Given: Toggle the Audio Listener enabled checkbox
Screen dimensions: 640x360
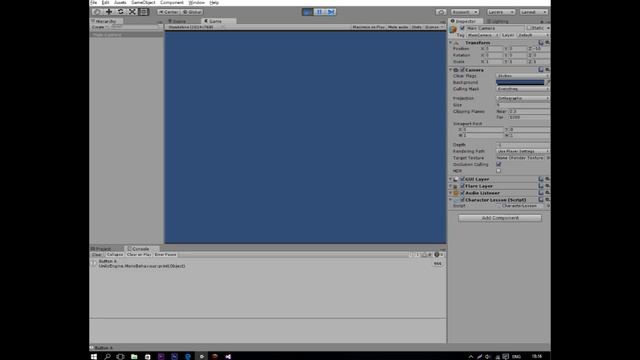Looking at the screenshot, I should [462, 193].
